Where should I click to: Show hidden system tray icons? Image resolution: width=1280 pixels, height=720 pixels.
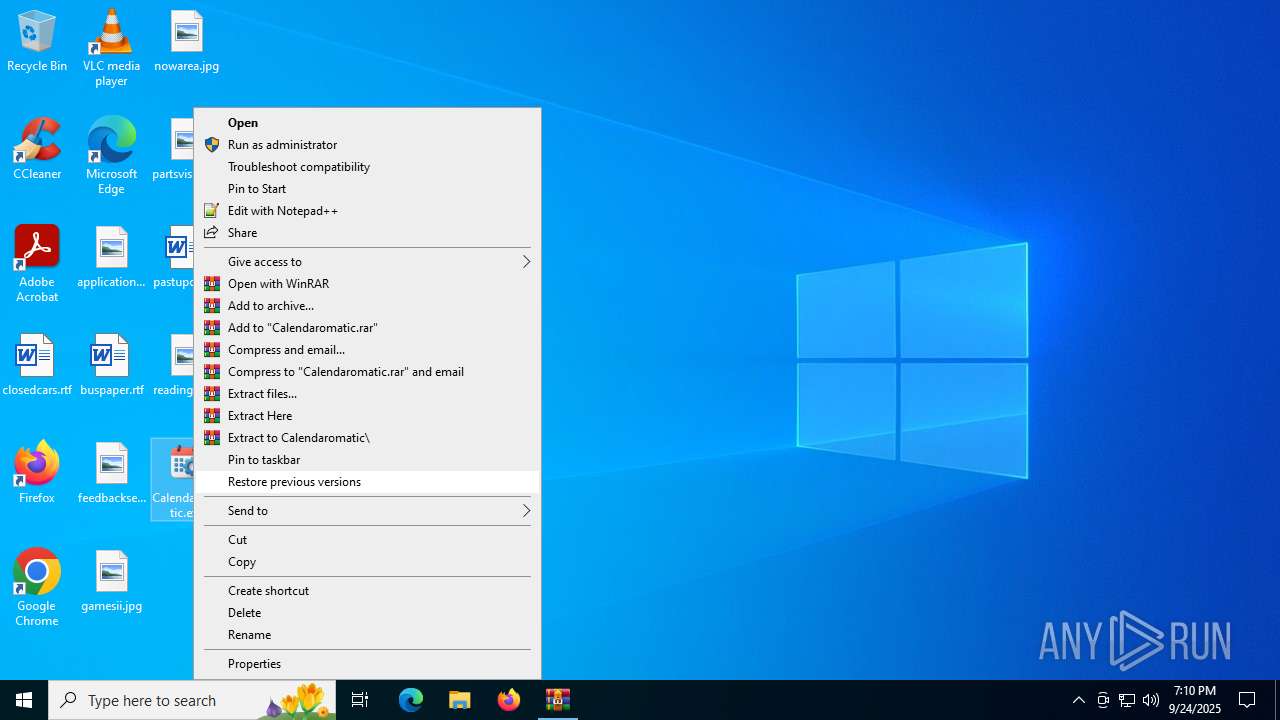(1079, 700)
